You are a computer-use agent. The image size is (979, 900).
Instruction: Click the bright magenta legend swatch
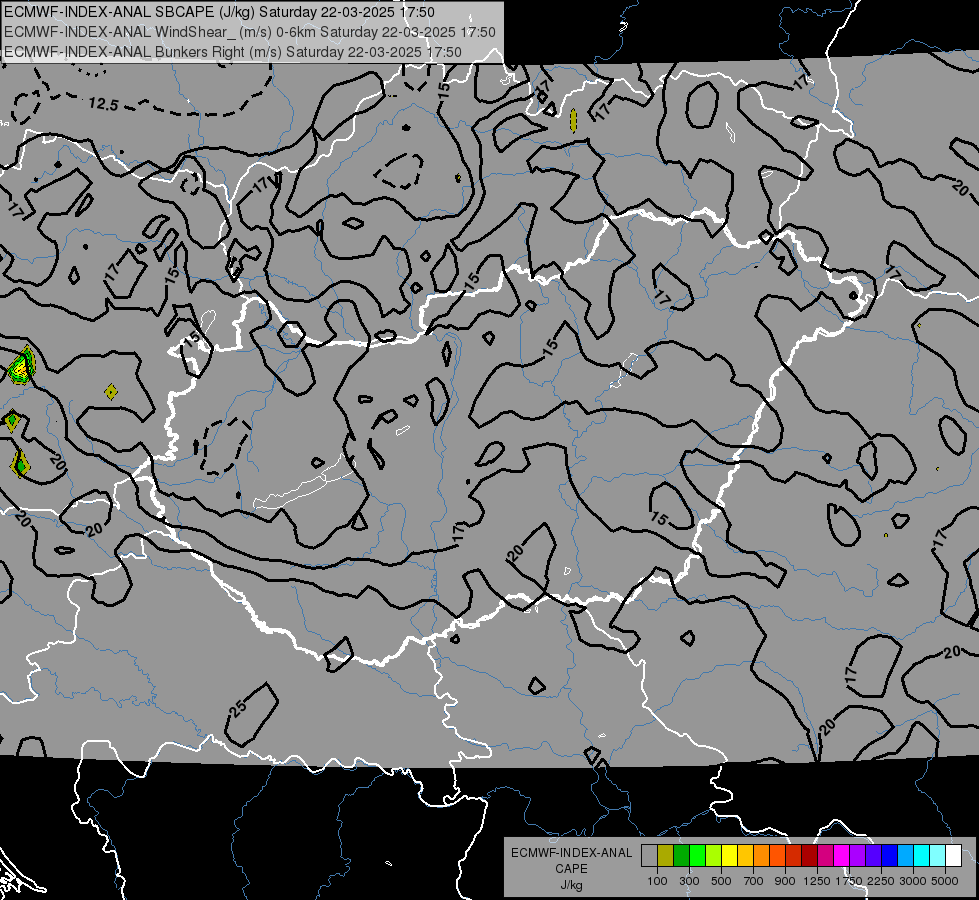point(842,856)
